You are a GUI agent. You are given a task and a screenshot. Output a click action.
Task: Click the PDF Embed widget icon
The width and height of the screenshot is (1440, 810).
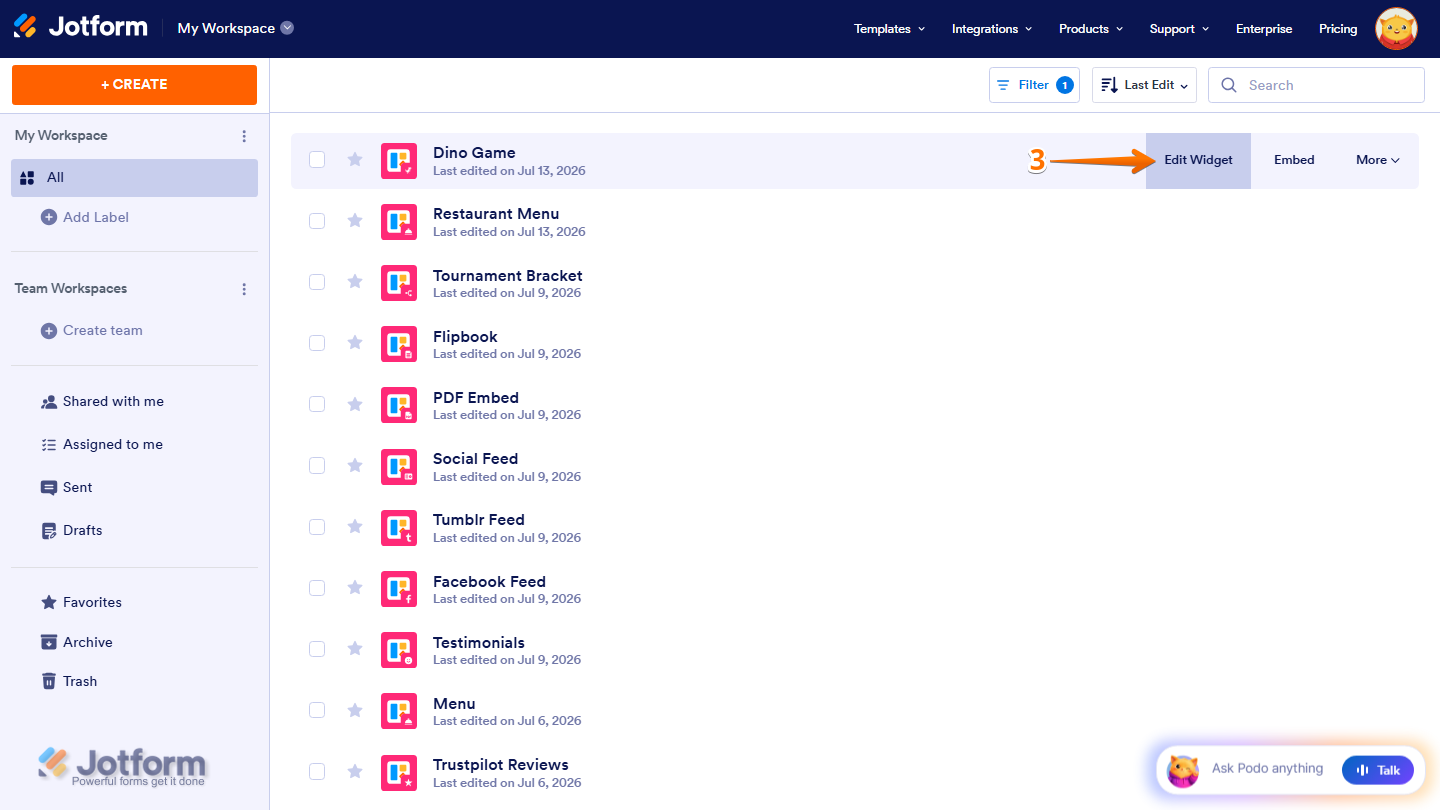[x=399, y=405]
